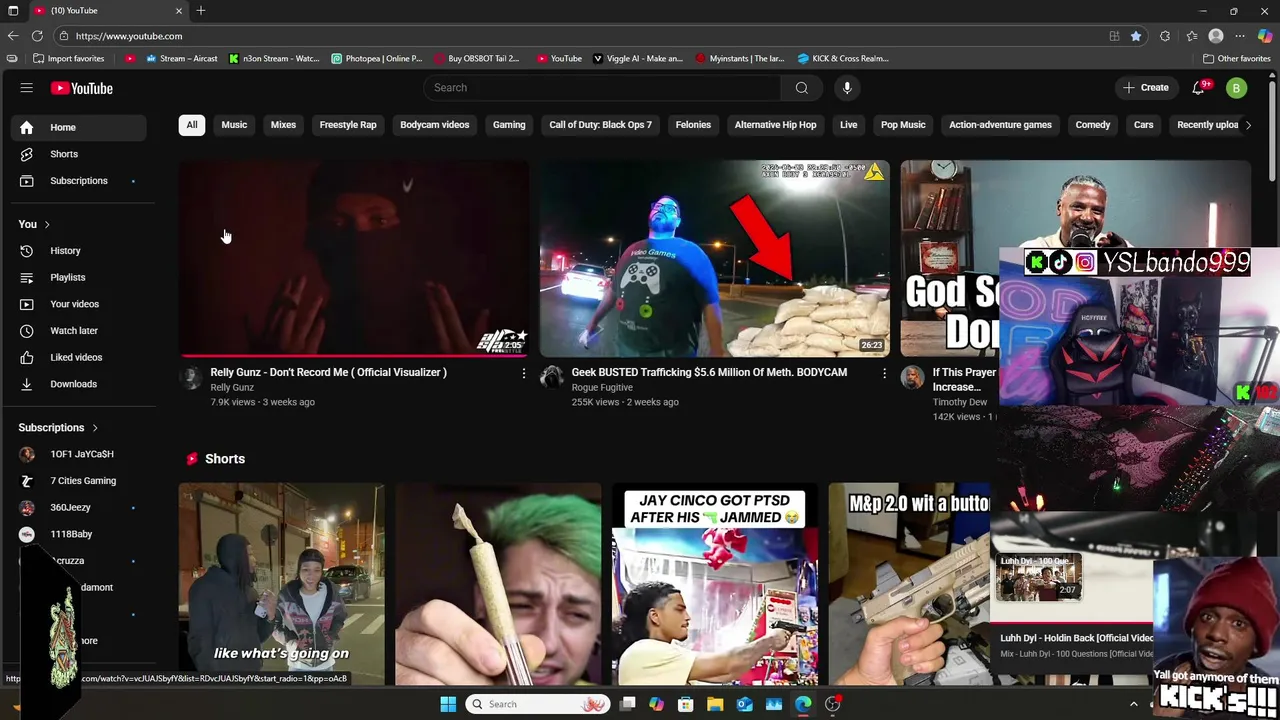Select the Mixes filter chip
Screen dimensions: 1280x720
(283, 125)
